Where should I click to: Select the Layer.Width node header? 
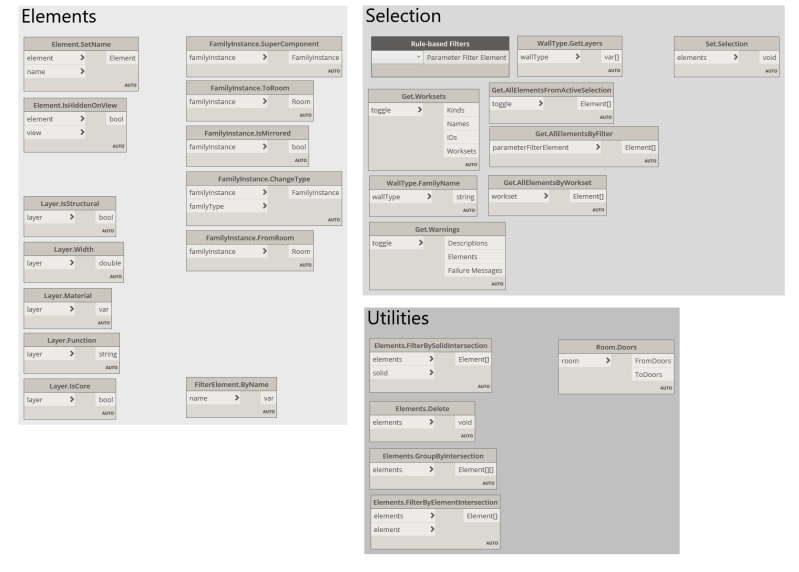pyautogui.click(x=73, y=250)
